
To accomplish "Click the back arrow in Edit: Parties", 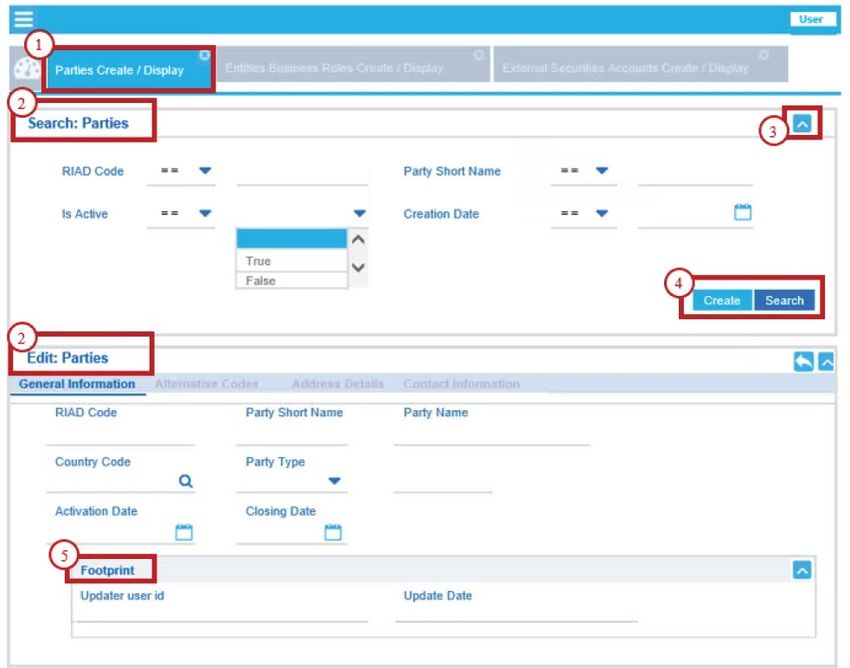I will 803,362.
